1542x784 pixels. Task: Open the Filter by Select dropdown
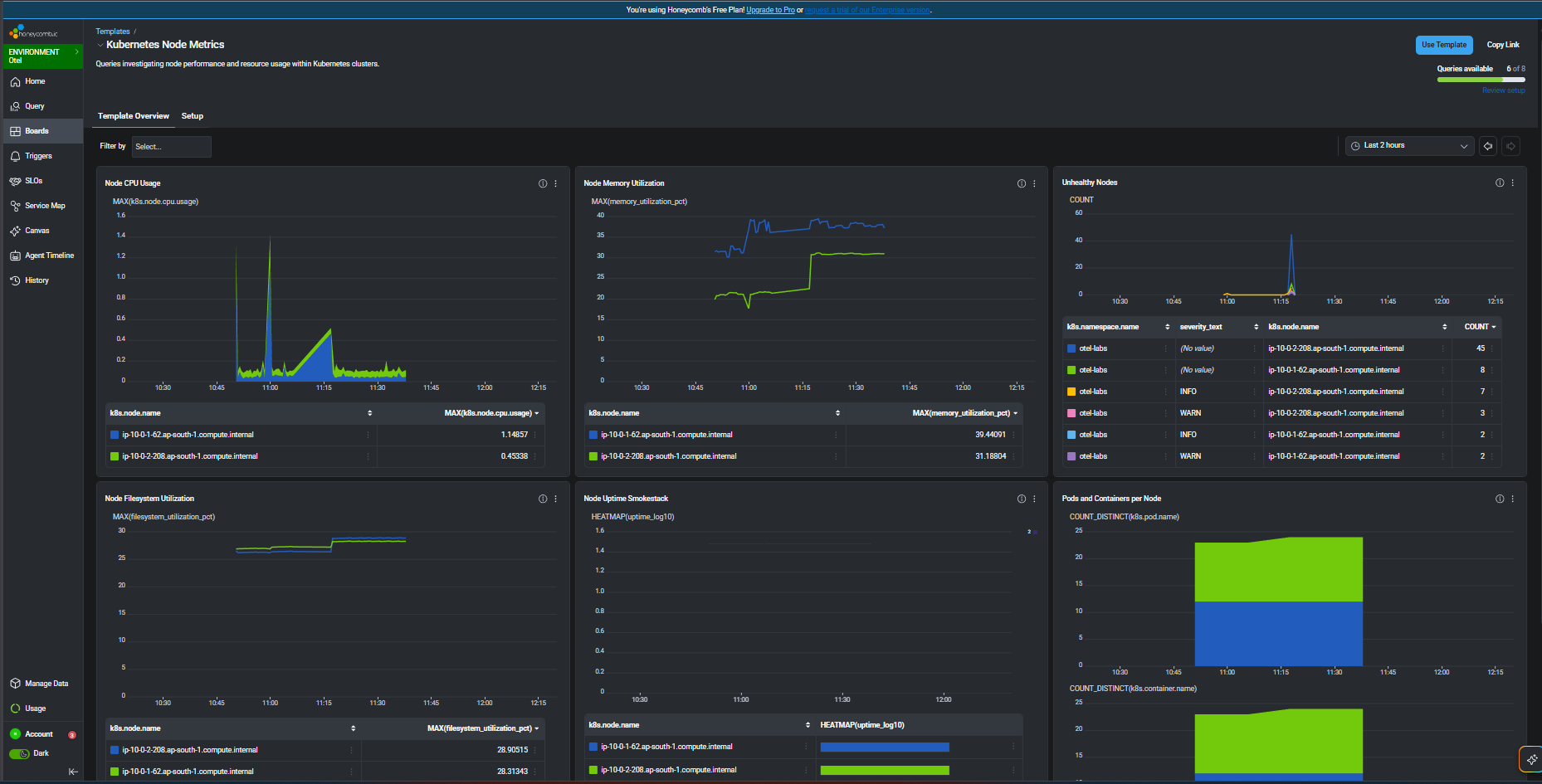(x=172, y=147)
